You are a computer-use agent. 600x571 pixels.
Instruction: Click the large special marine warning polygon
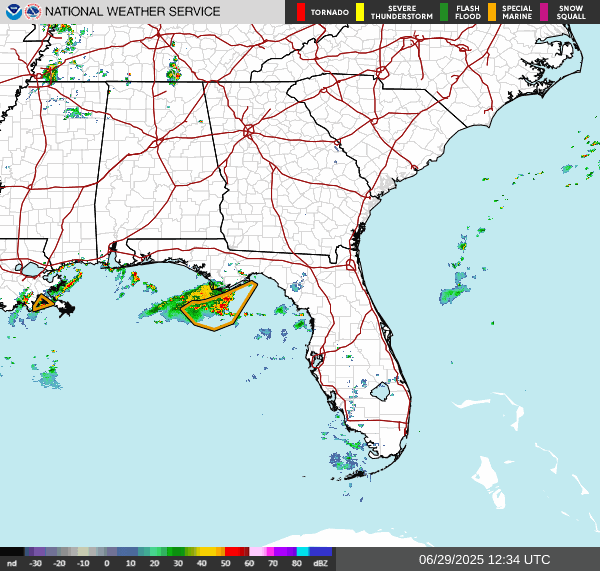point(220,305)
